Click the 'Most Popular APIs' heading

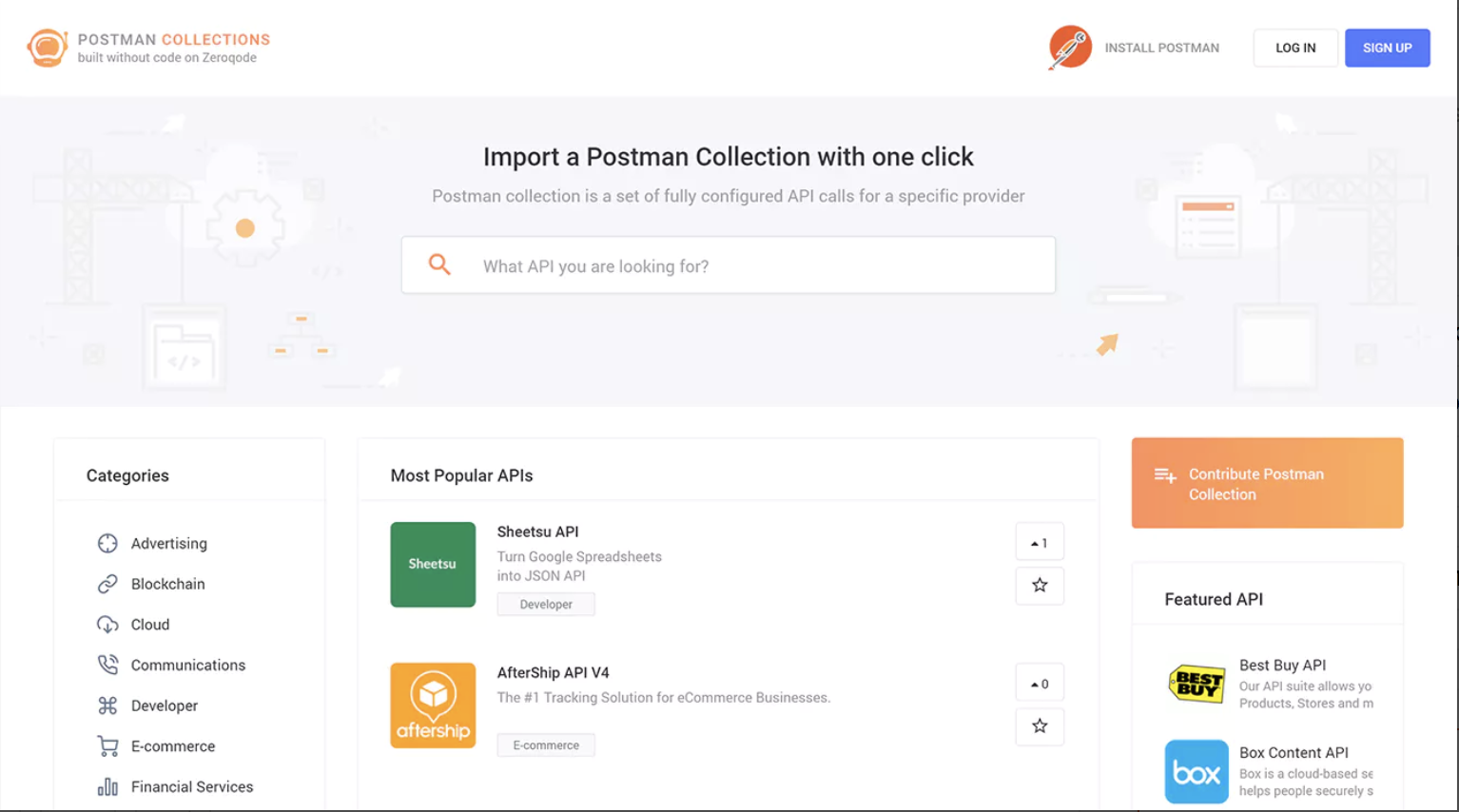(x=461, y=475)
